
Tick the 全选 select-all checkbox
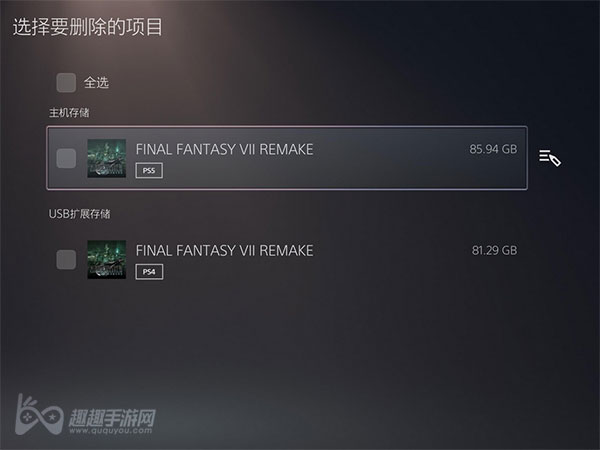(66, 83)
